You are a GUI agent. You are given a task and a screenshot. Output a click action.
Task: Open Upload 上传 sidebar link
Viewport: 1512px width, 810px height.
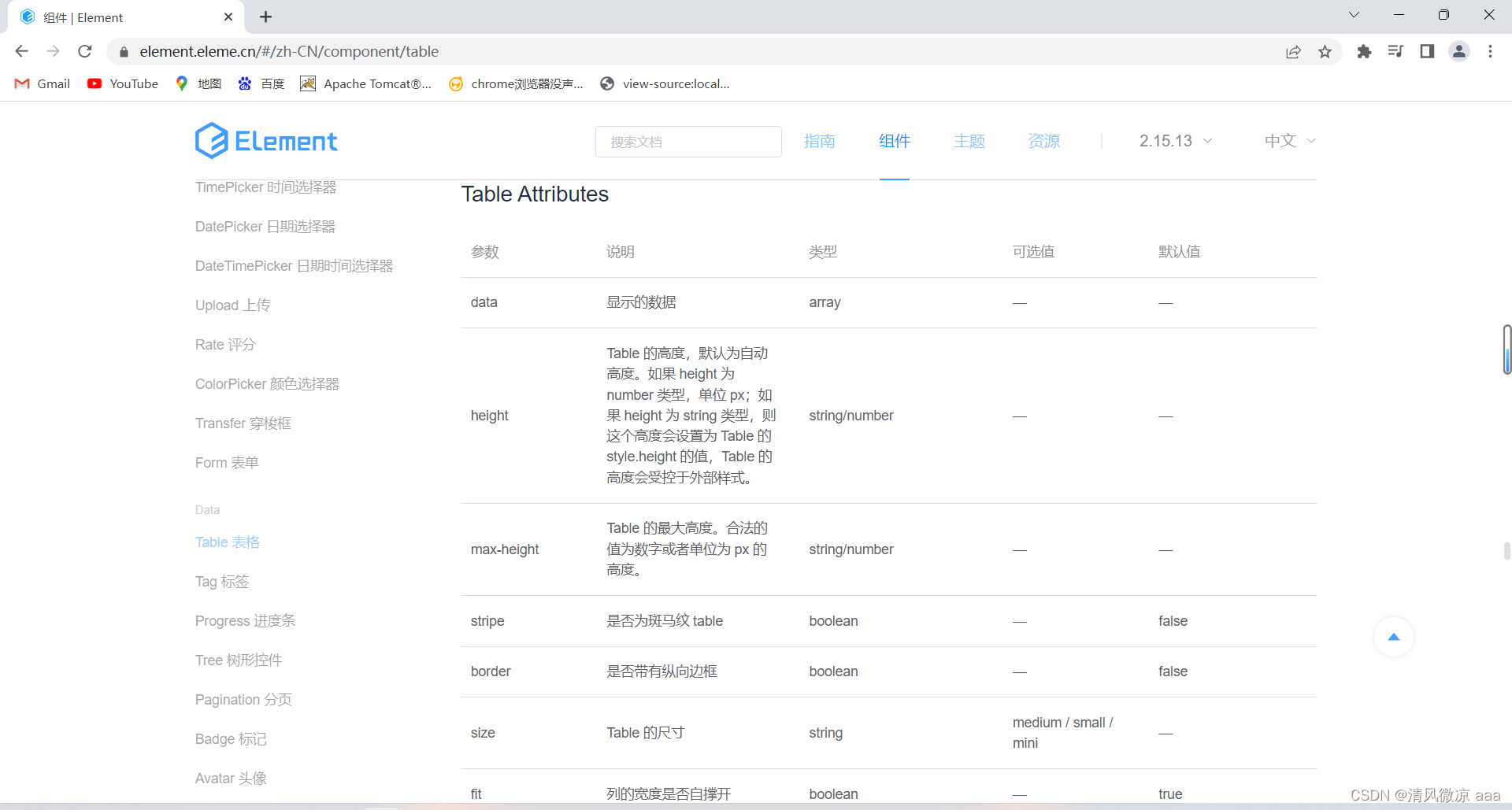(233, 305)
